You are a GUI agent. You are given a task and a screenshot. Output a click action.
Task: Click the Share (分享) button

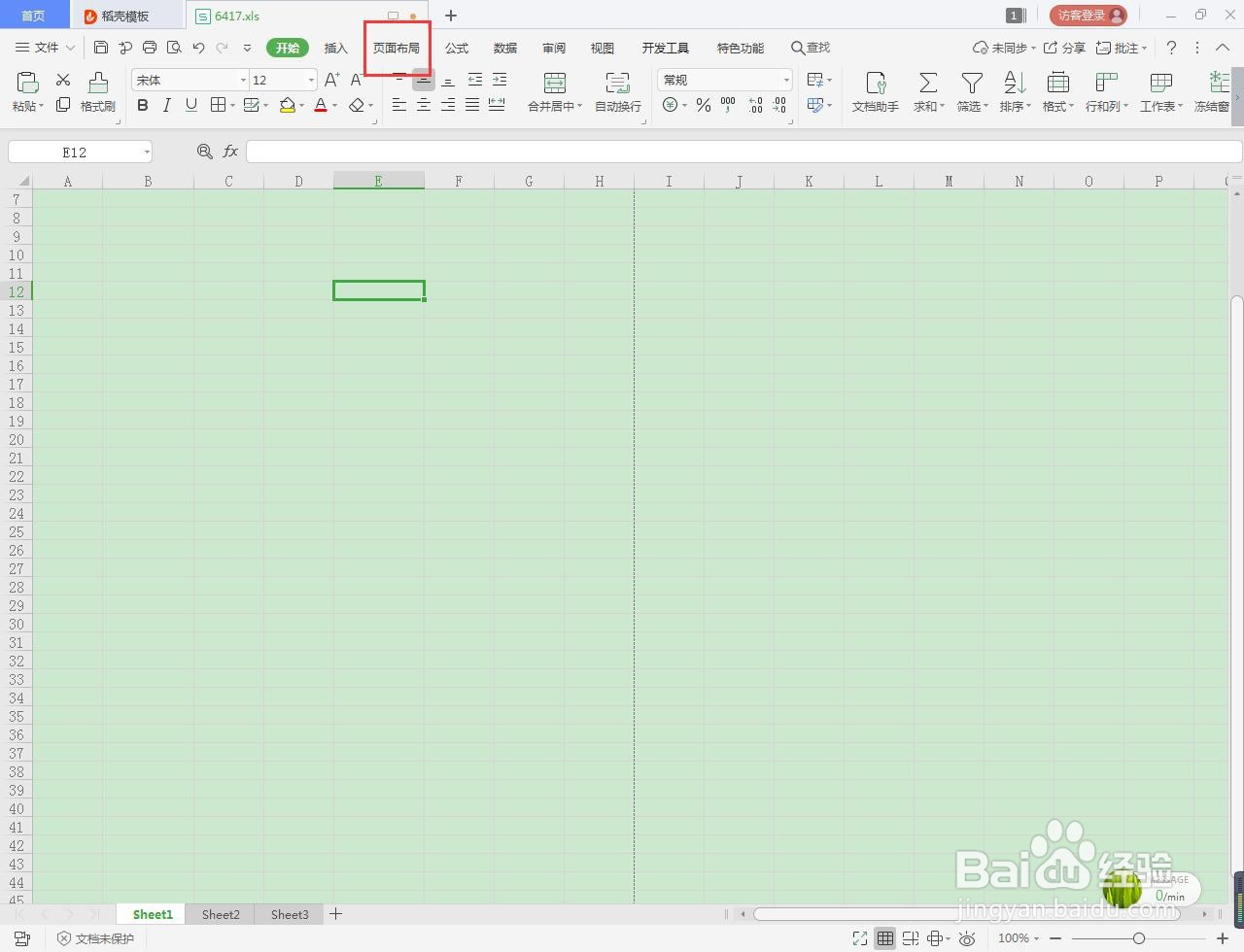(x=1064, y=48)
